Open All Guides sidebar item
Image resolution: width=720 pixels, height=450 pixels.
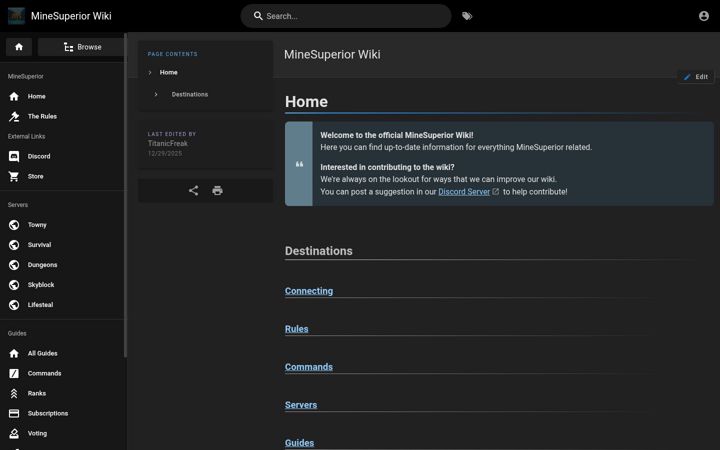tap(62, 354)
